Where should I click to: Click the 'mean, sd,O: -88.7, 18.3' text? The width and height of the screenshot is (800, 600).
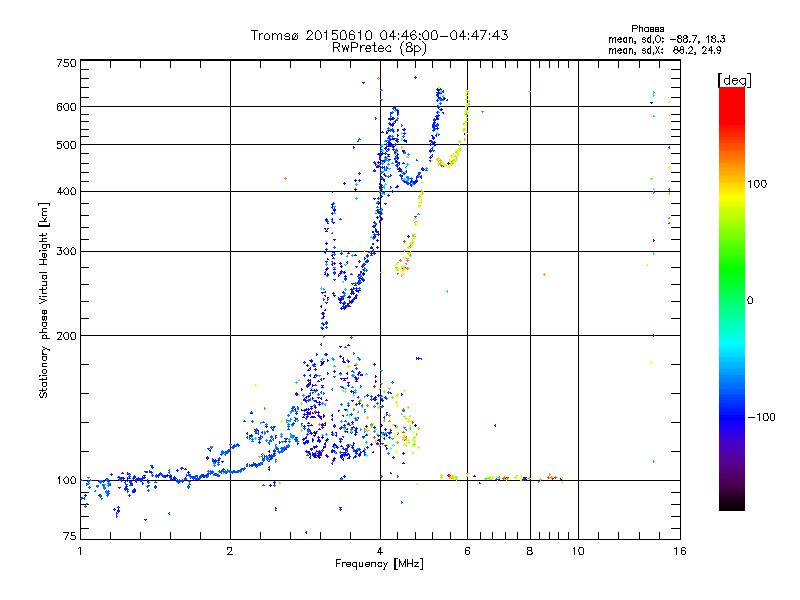pos(666,39)
